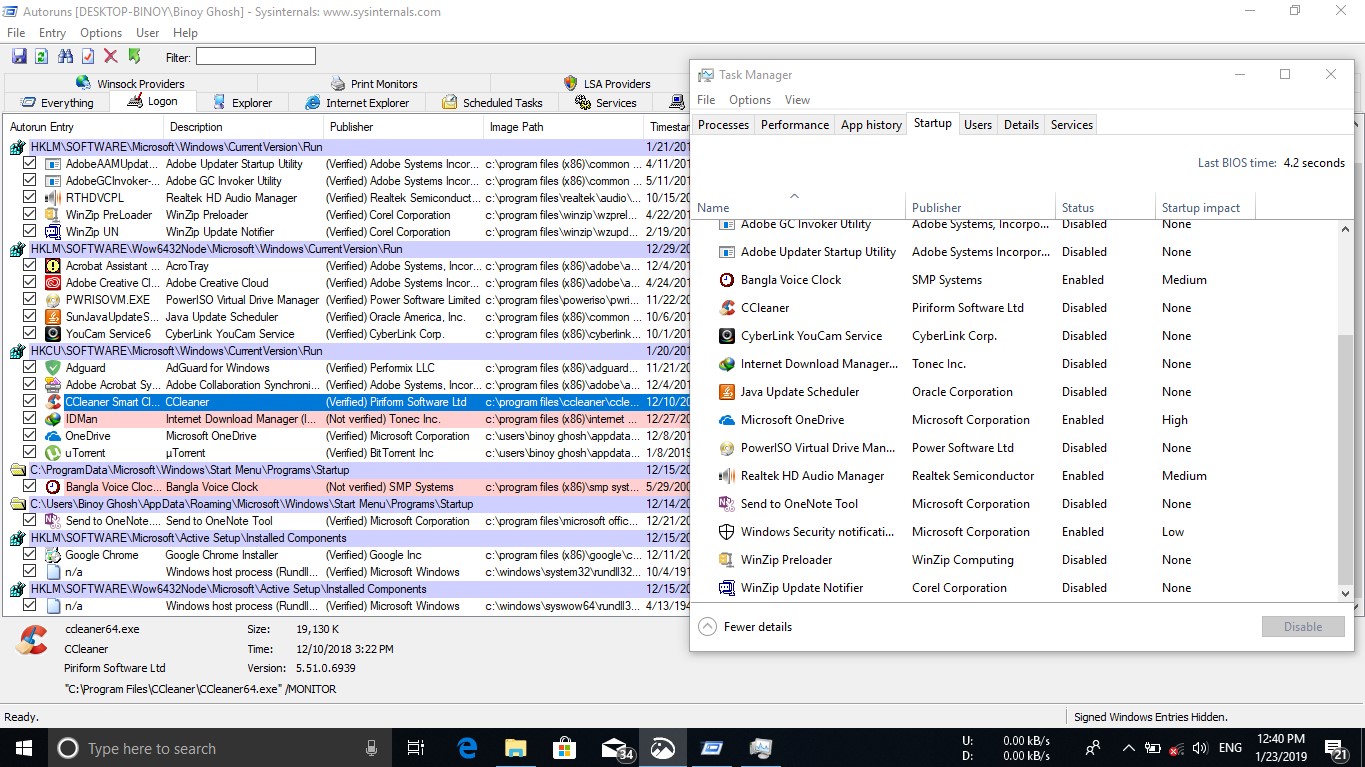The width and height of the screenshot is (1365, 767).
Task: Show hidden system tray icons chevron
Action: pyautogui.click(x=1128, y=748)
